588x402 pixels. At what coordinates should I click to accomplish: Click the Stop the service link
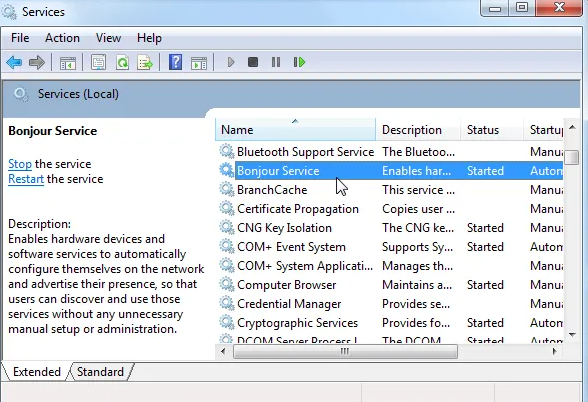point(20,164)
